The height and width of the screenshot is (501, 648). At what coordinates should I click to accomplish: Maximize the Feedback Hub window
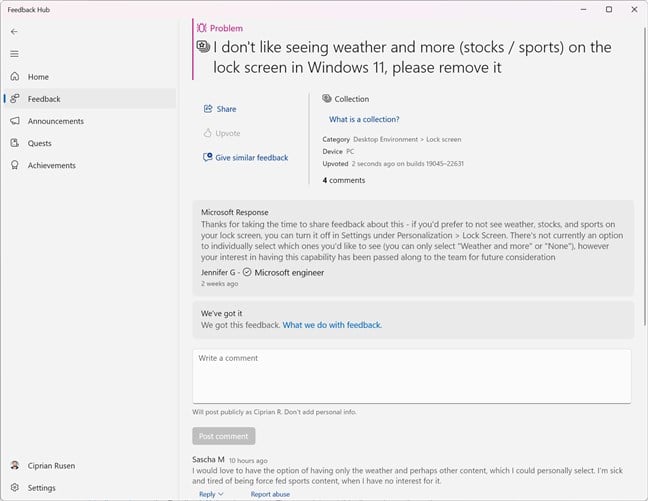[x=609, y=9]
